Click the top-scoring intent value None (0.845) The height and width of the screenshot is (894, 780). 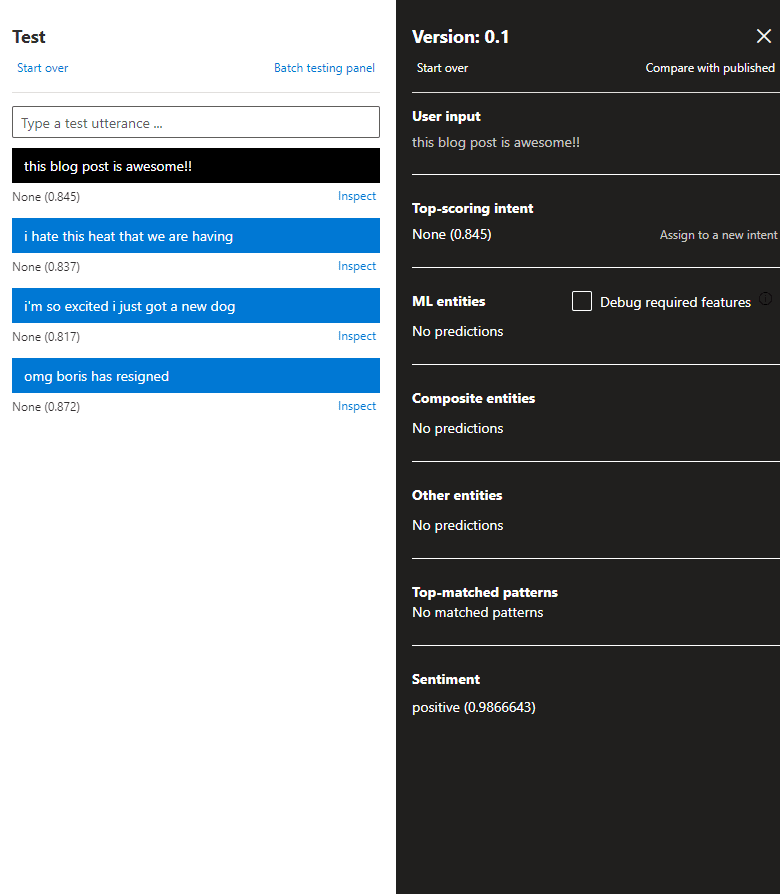click(x=452, y=234)
